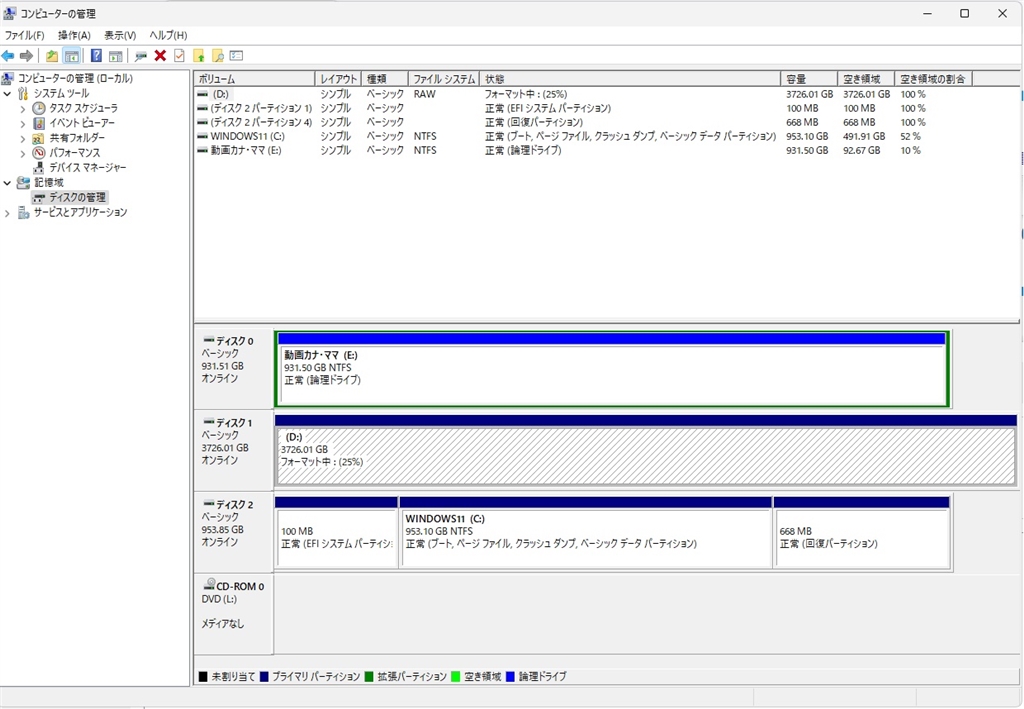Toggle the Show/Hide Console Tree icon
1024x709 pixels.
tap(72, 56)
